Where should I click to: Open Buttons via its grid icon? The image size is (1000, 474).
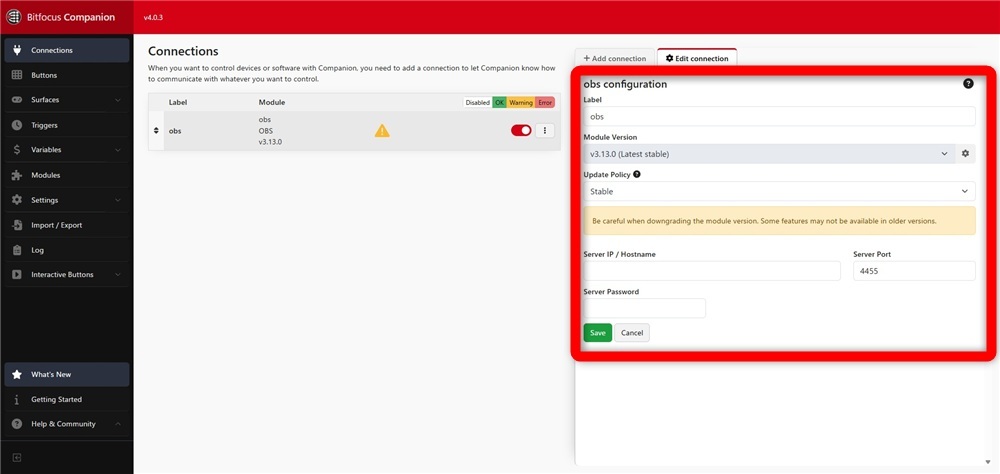click(x=17, y=75)
